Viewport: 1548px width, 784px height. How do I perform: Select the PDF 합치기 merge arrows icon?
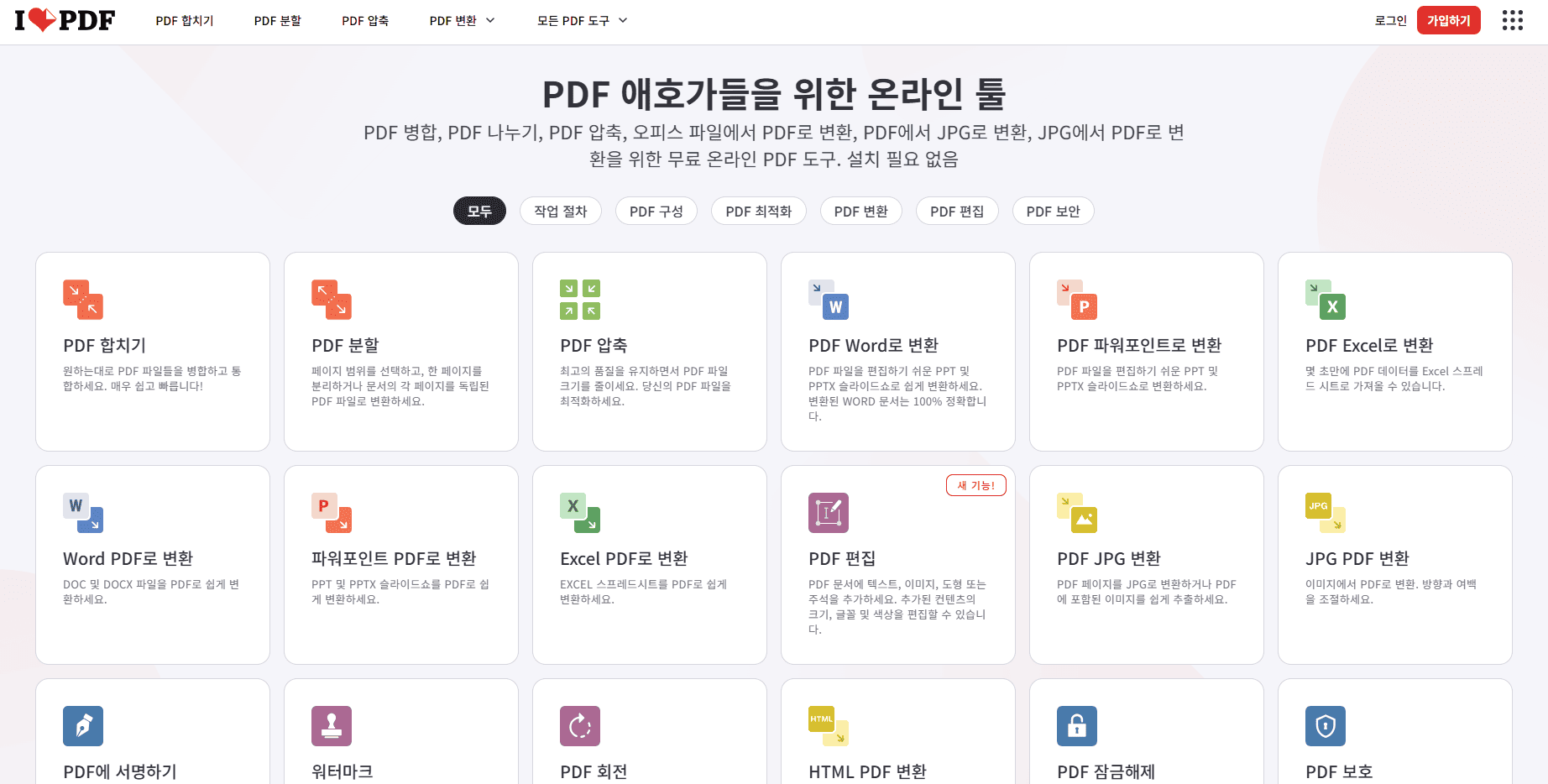pyautogui.click(x=82, y=300)
